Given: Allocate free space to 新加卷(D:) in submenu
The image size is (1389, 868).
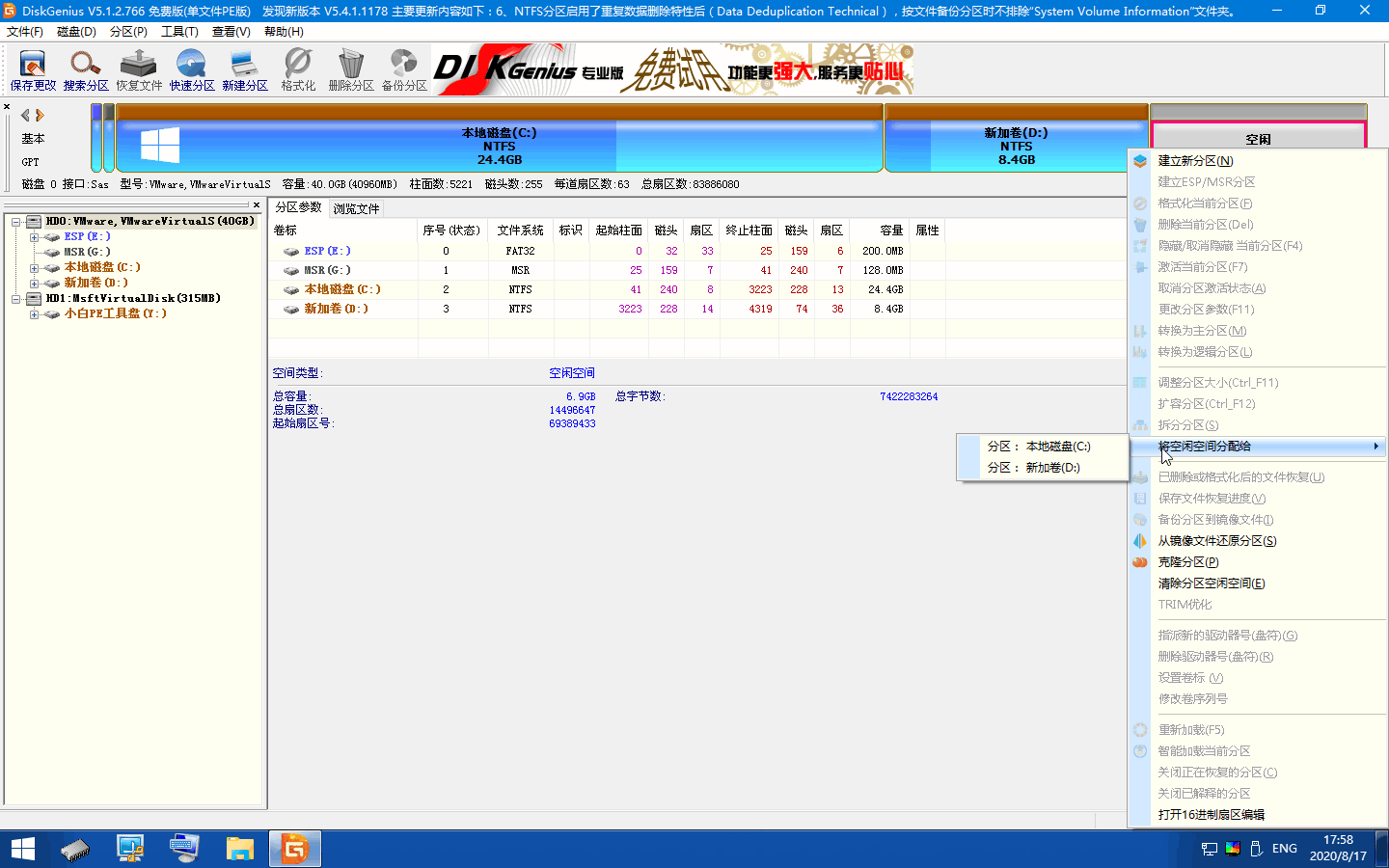Looking at the screenshot, I should (1043, 468).
